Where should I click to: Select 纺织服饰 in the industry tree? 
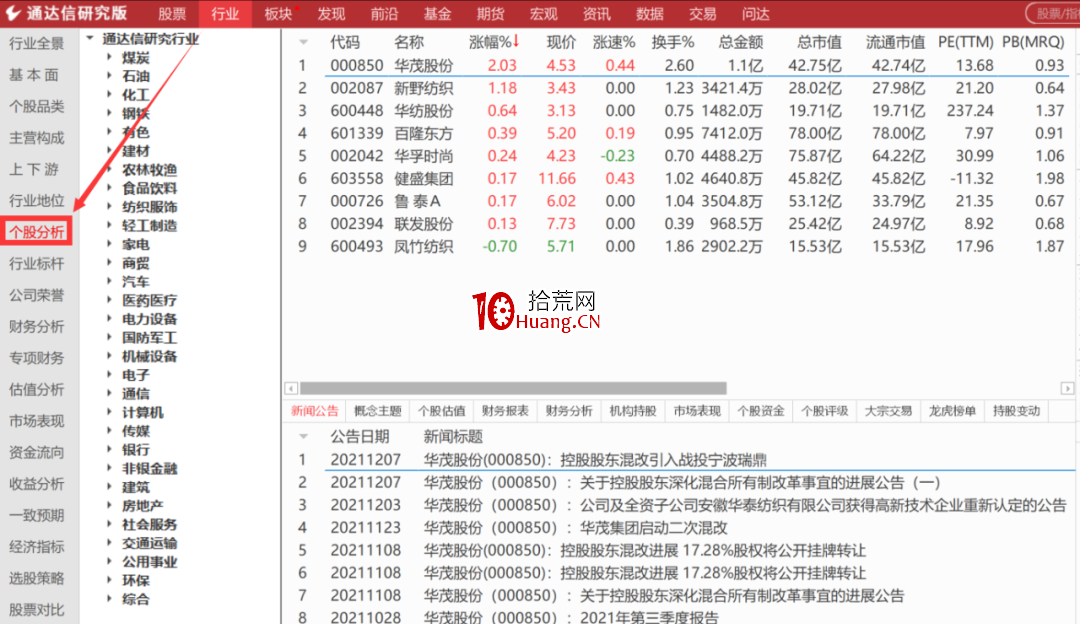tap(149, 207)
